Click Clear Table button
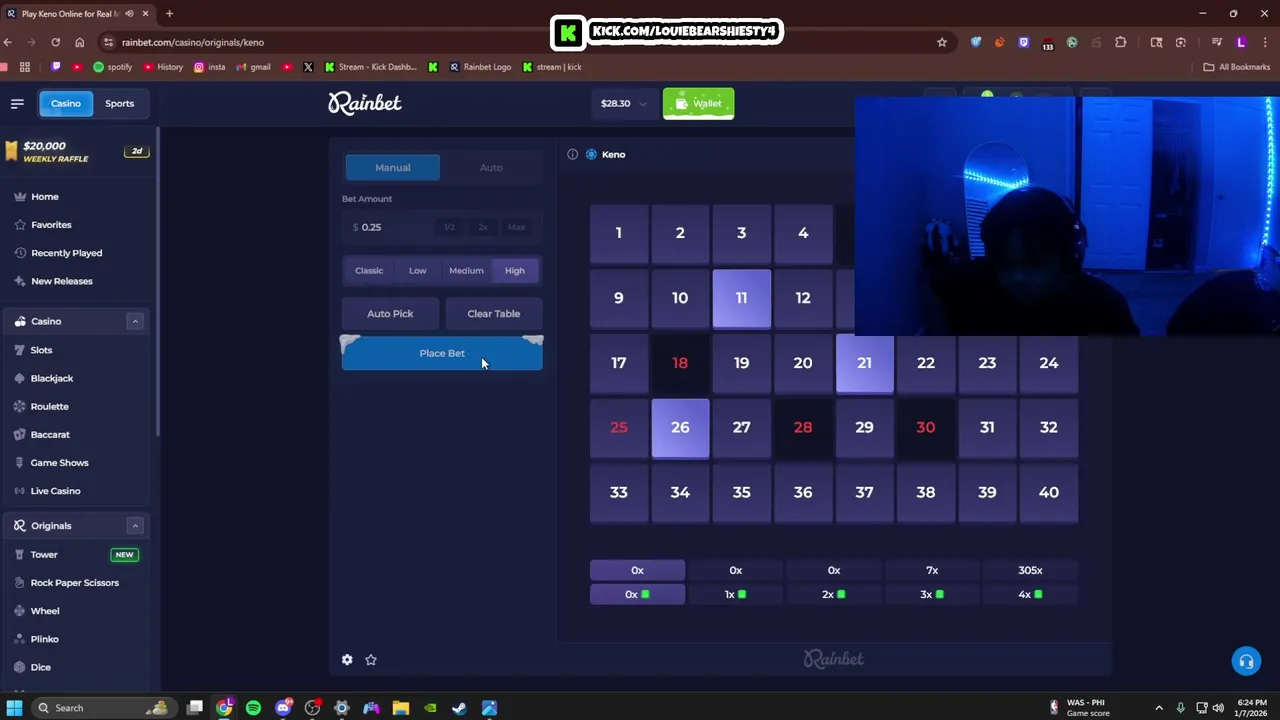The image size is (1280, 720). 494,314
